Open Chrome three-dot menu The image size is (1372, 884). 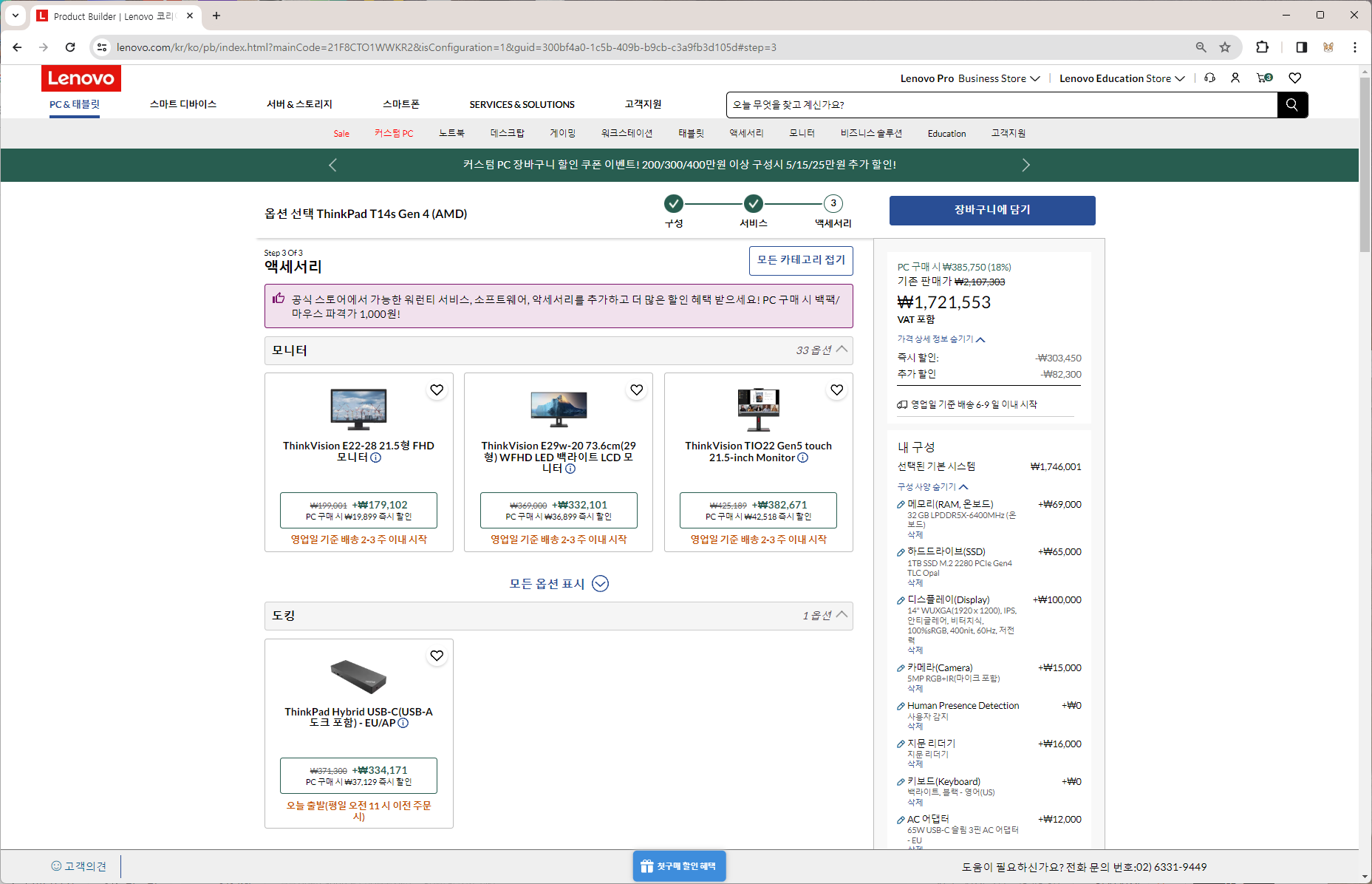(x=1354, y=47)
